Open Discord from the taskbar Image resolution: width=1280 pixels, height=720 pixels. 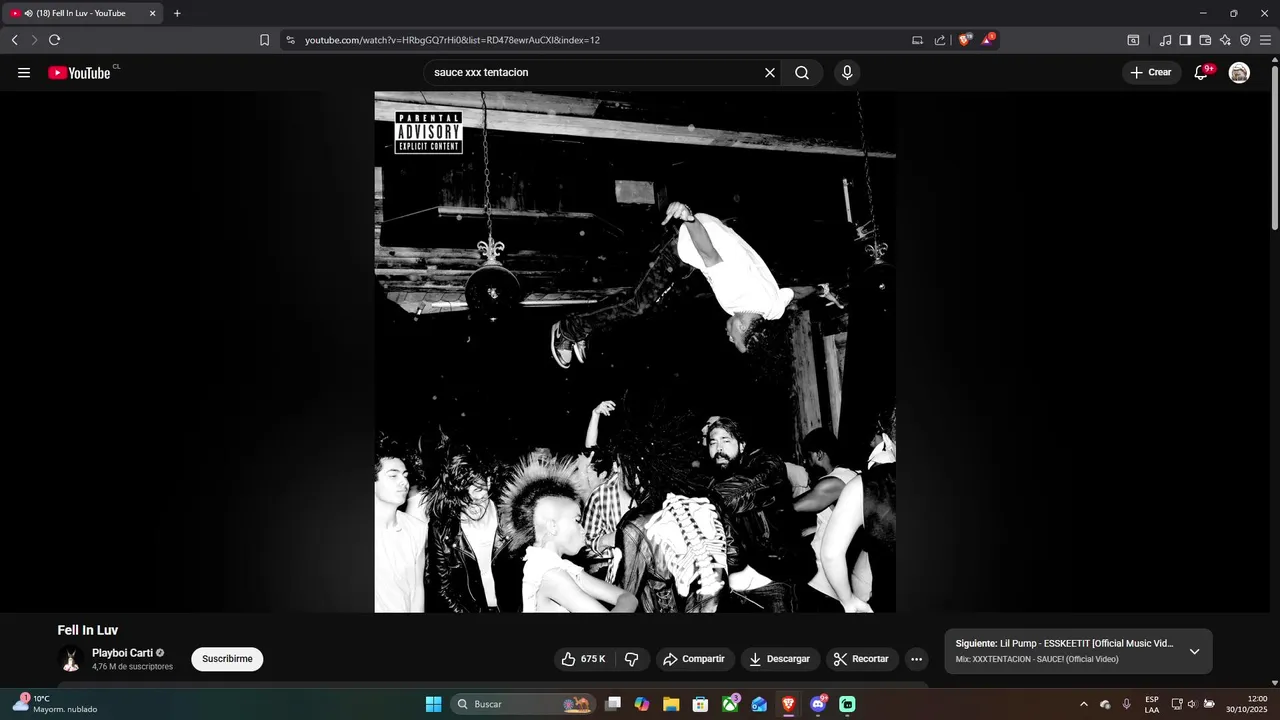(818, 704)
